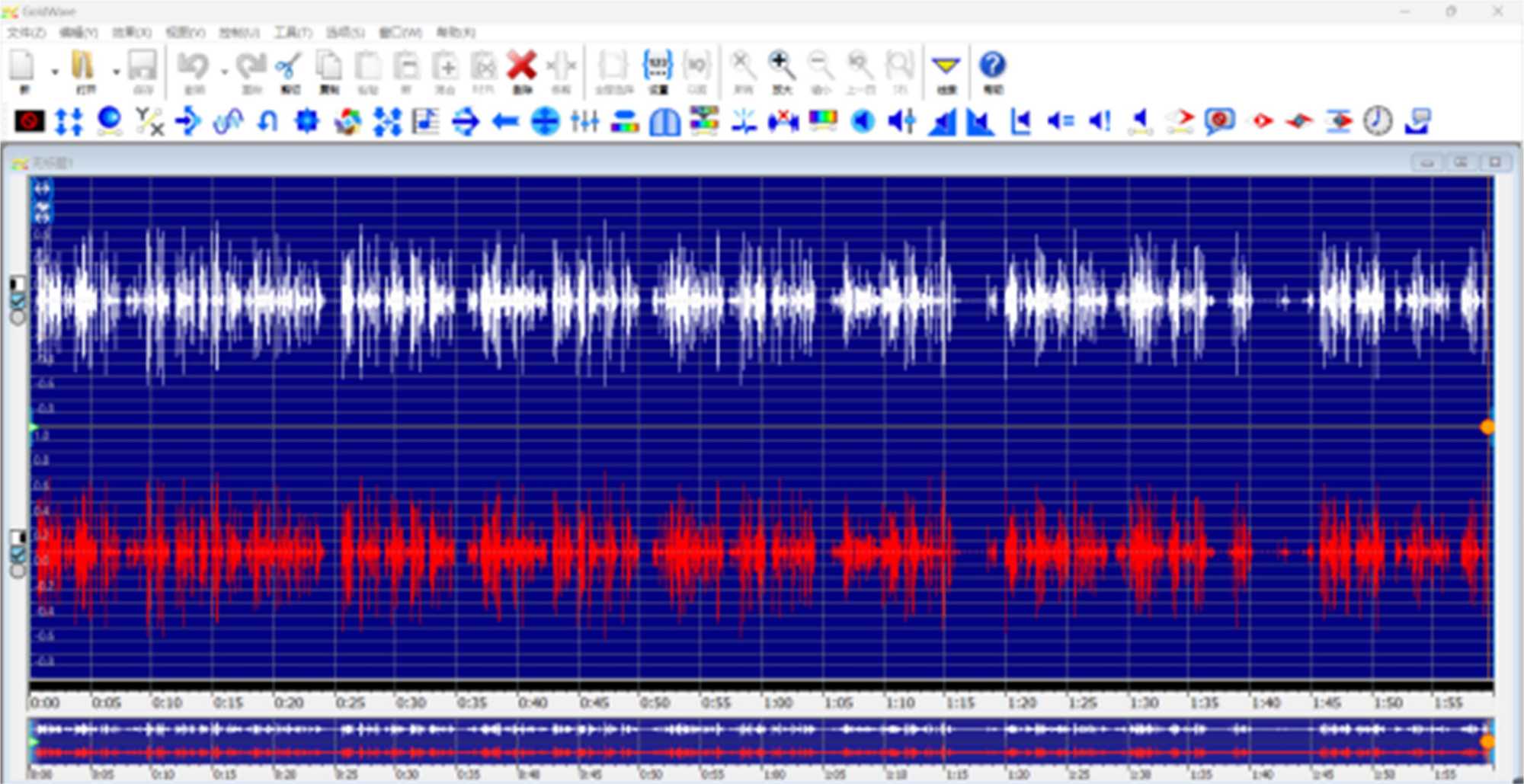Click the black and red censor effect icon
The width and height of the screenshot is (1524, 784).
pyautogui.click(x=30, y=121)
